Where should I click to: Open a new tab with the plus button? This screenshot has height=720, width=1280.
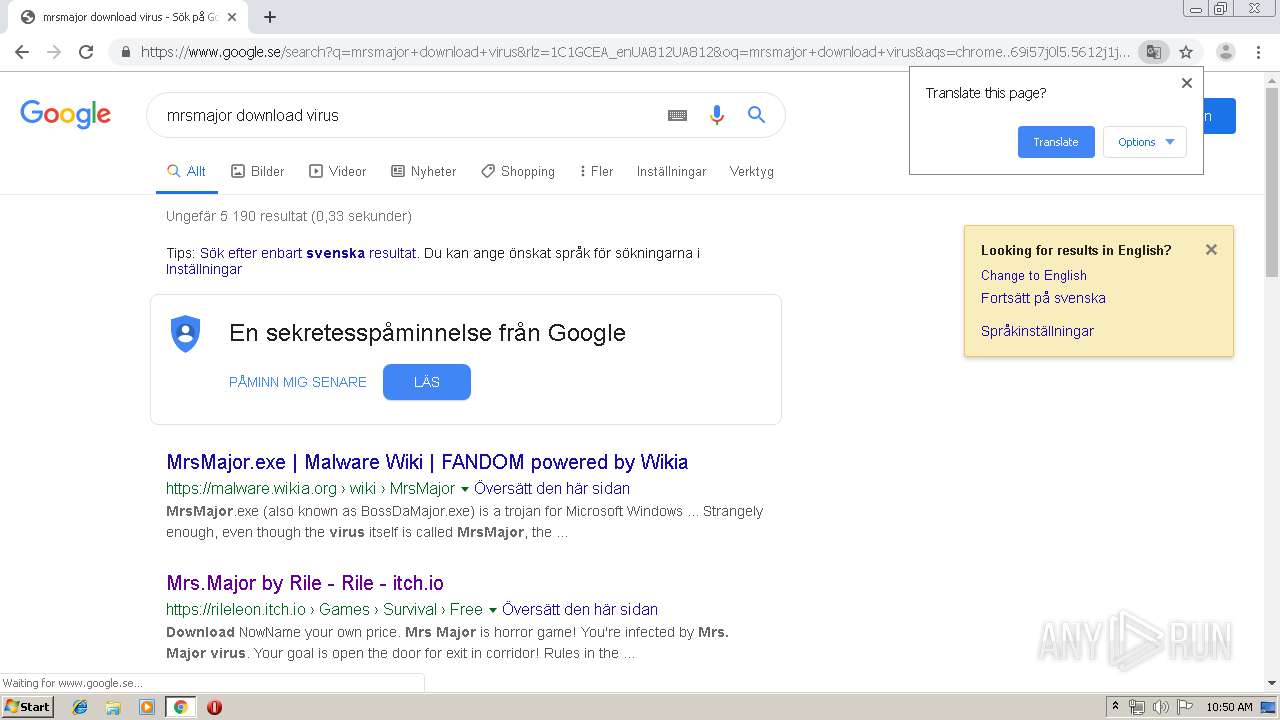pos(270,16)
